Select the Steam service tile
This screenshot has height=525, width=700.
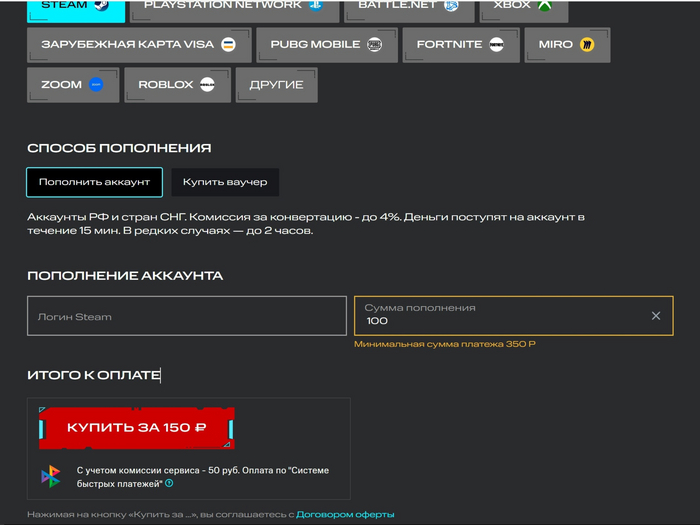[76, 11]
